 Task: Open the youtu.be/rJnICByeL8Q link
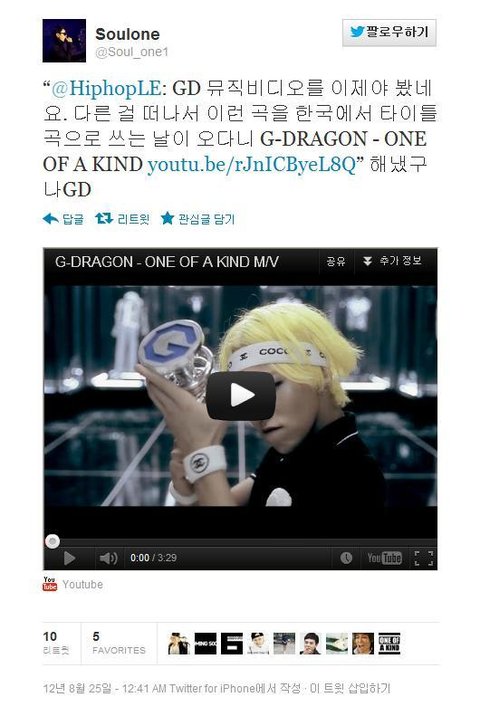pos(251,164)
